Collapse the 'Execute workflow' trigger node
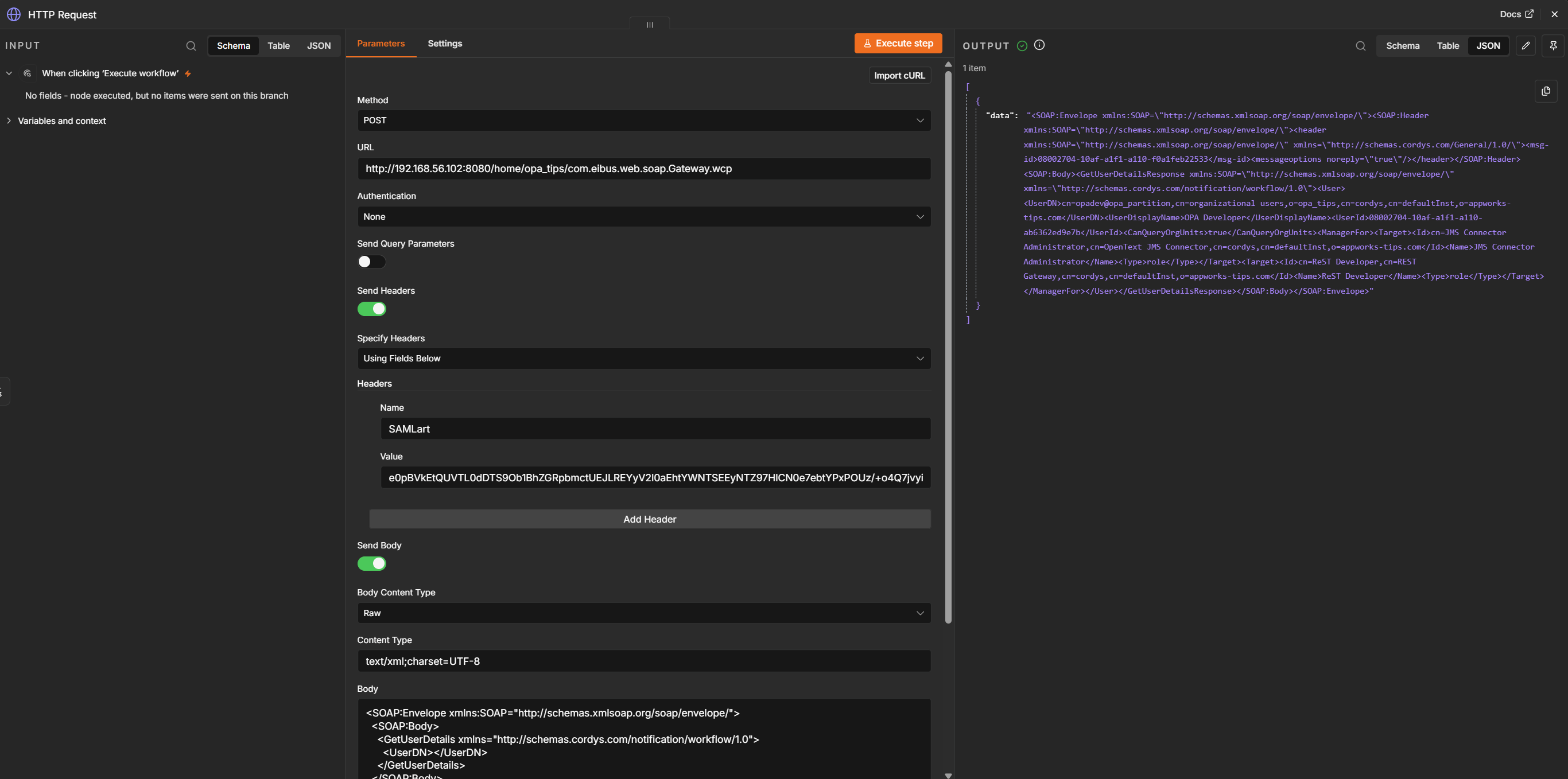1568x779 pixels. pos(9,73)
